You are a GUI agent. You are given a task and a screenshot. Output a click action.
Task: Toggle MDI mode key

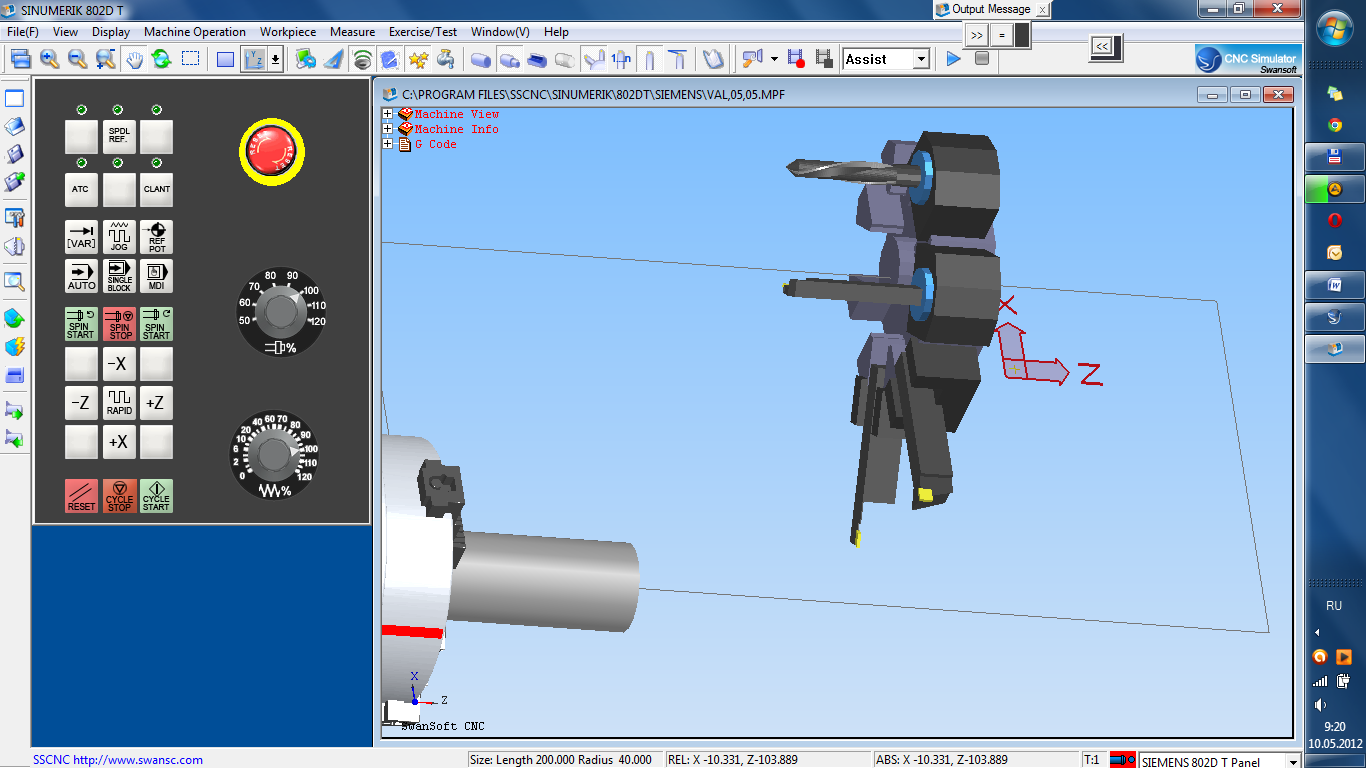(x=156, y=276)
